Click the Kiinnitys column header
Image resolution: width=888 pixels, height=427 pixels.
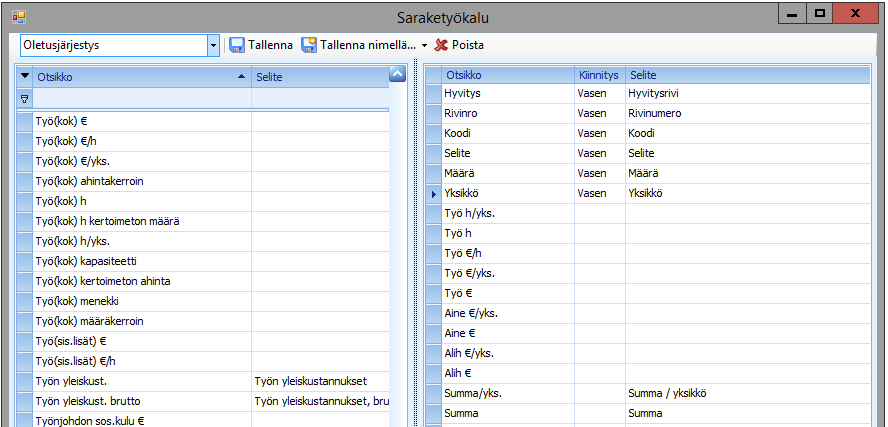[x=598, y=75]
